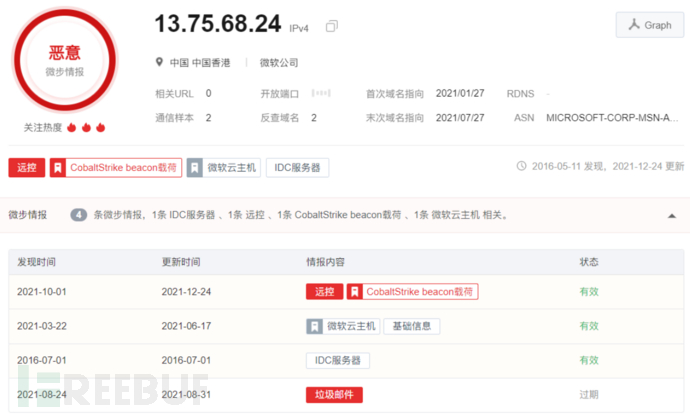Click the CobaltStrike beacon载荷 tag in the table row
690x414 pixels.
click(412, 292)
